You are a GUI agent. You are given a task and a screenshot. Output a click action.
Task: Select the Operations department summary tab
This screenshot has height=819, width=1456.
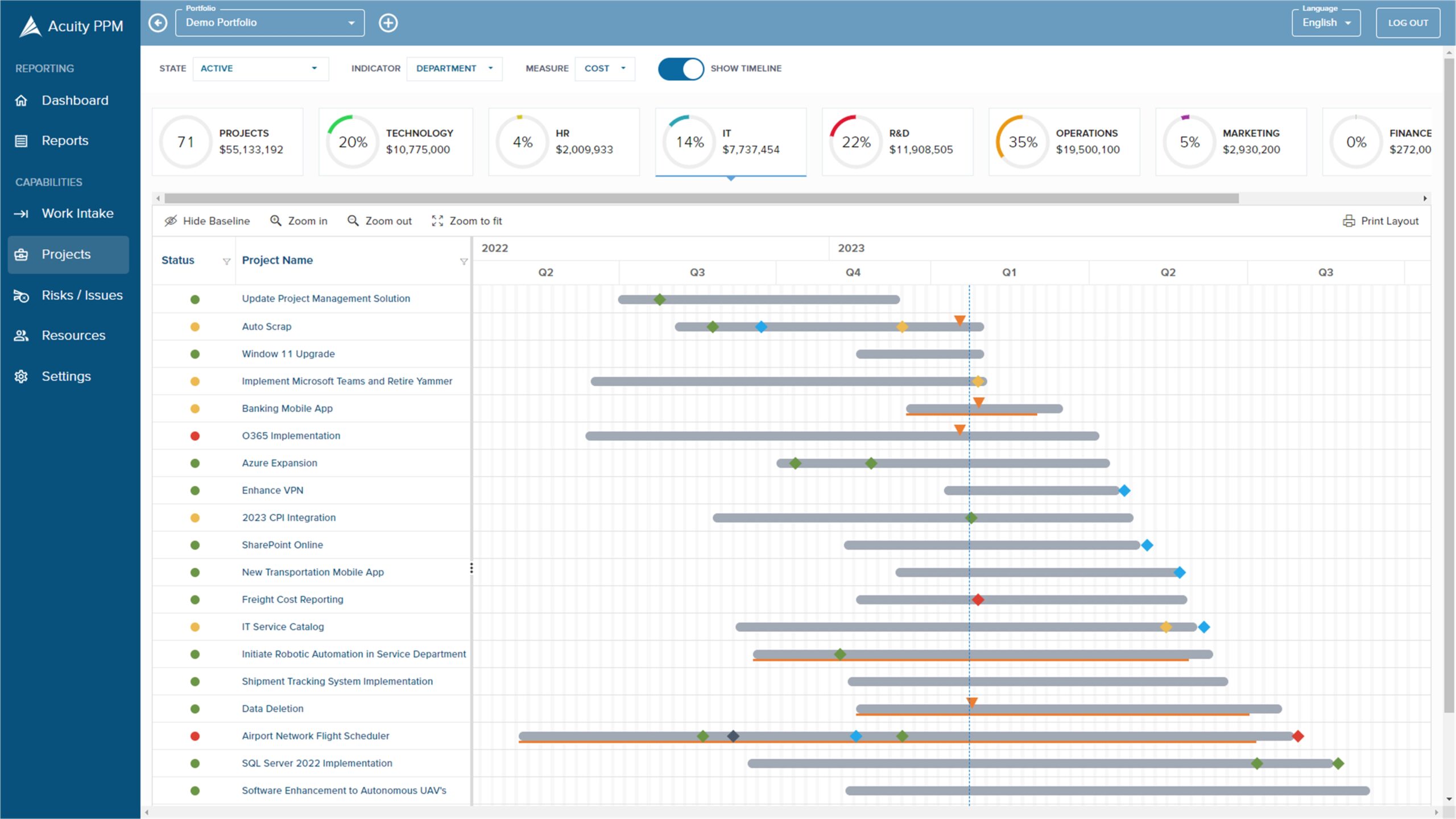[1064, 141]
